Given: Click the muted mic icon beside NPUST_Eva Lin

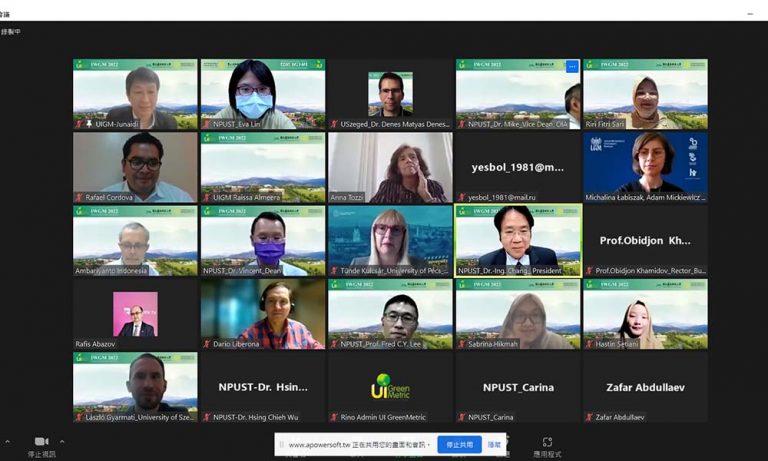Looking at the screenshot, I should (207, 124).
